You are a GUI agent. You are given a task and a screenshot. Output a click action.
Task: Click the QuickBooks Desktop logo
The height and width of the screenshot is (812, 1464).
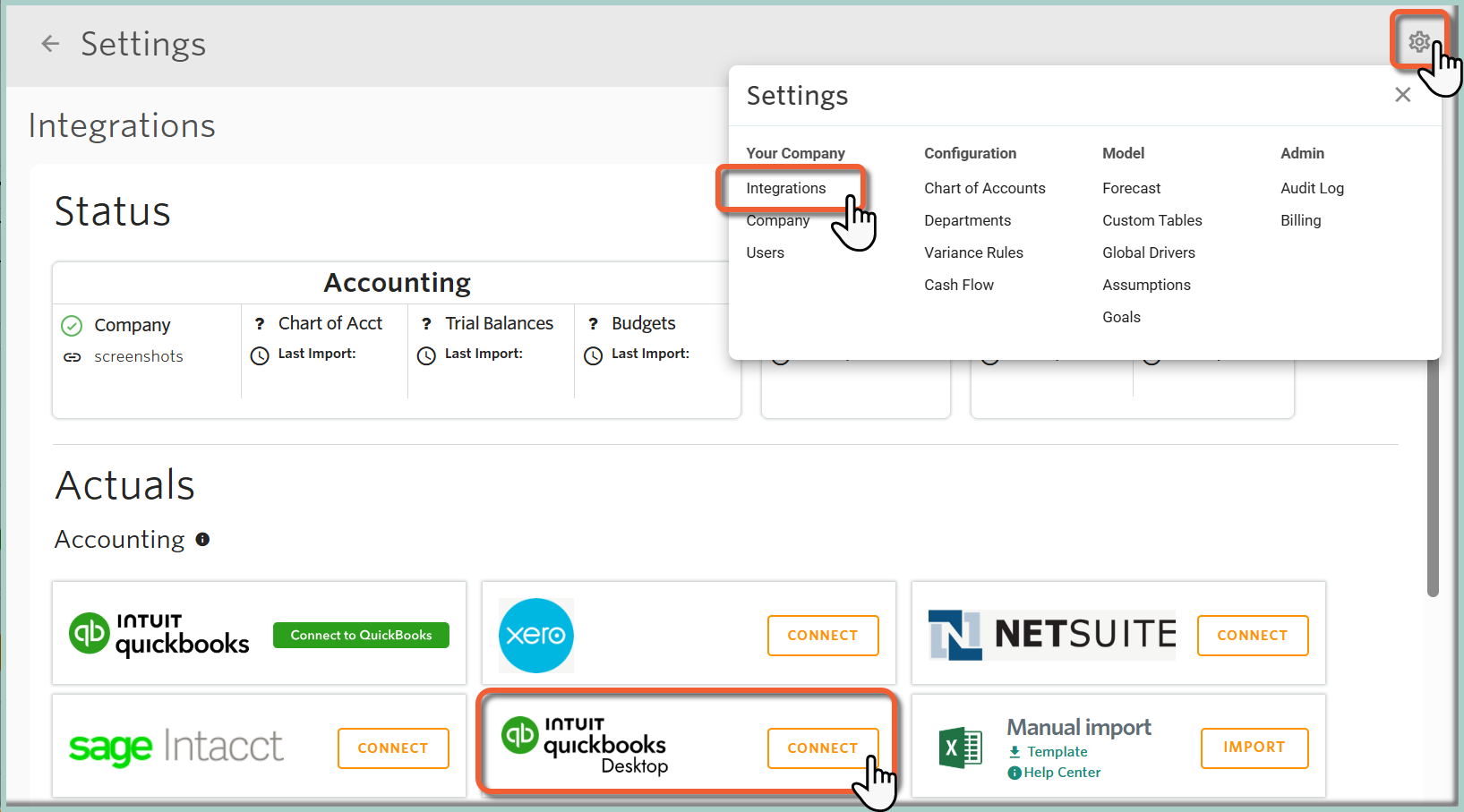(x=584, y=745)
